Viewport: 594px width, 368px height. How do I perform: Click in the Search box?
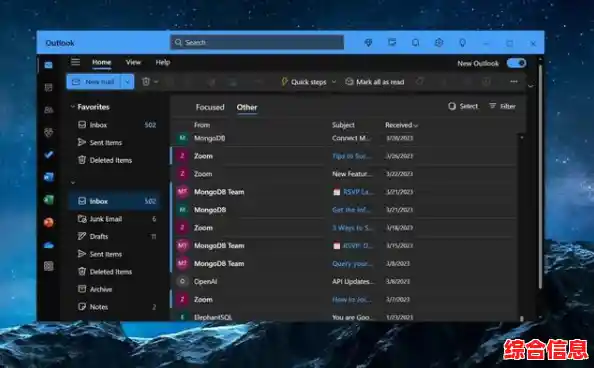[257, 42]
